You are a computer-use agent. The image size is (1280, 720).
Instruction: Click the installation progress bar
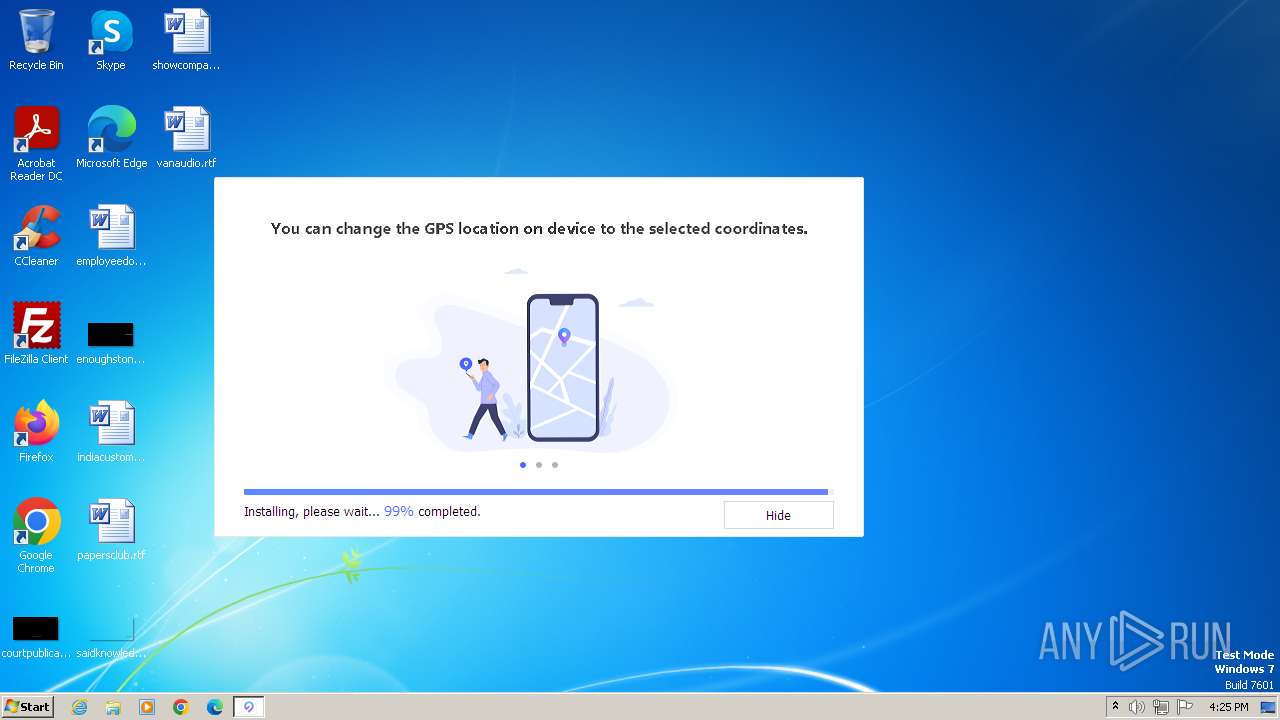[x=538, y=492]
